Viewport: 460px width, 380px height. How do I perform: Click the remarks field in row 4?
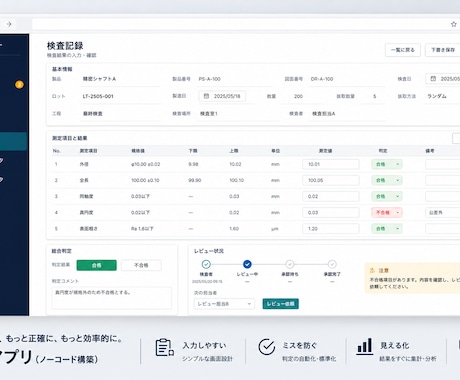(443, 212)
